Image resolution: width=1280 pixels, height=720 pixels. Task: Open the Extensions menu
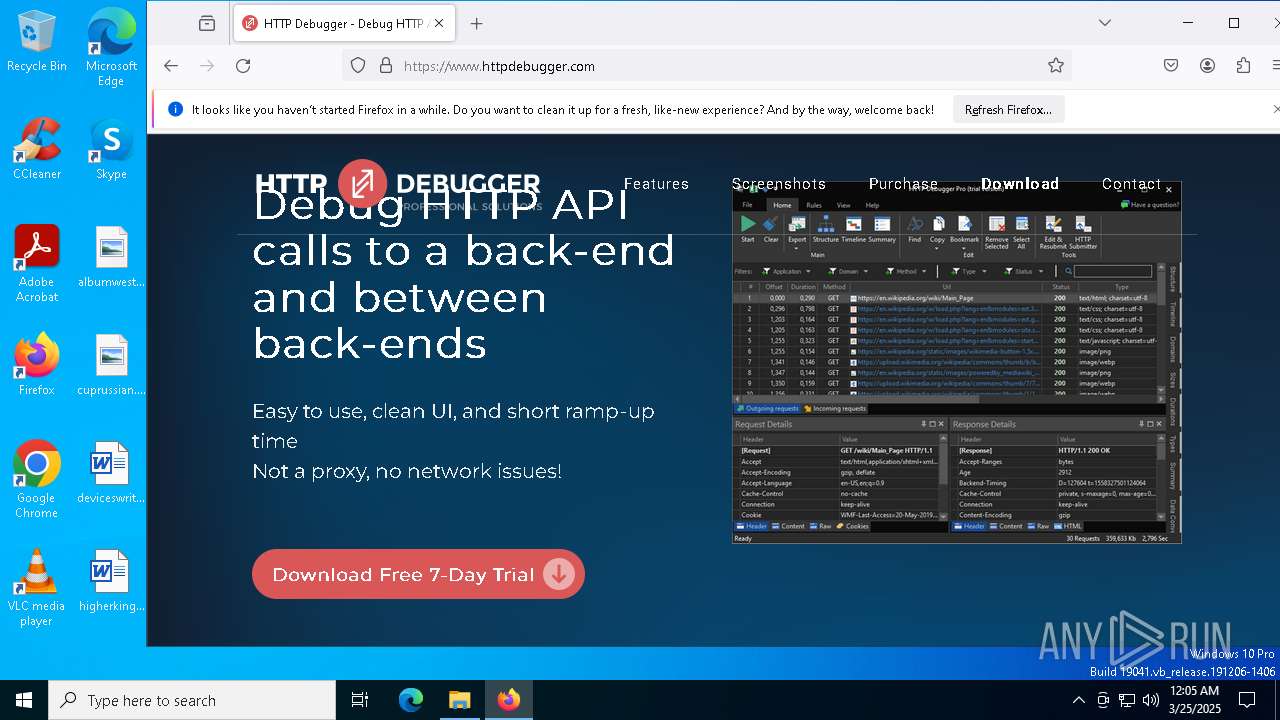tap(1243, 66)
